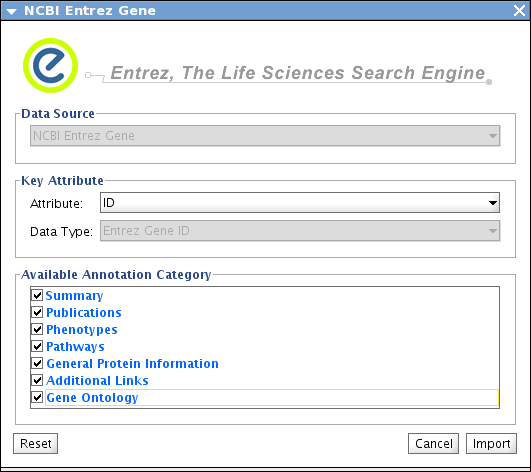Disable General Protein Information category
The image size is (531, 472).
(37, 363)
